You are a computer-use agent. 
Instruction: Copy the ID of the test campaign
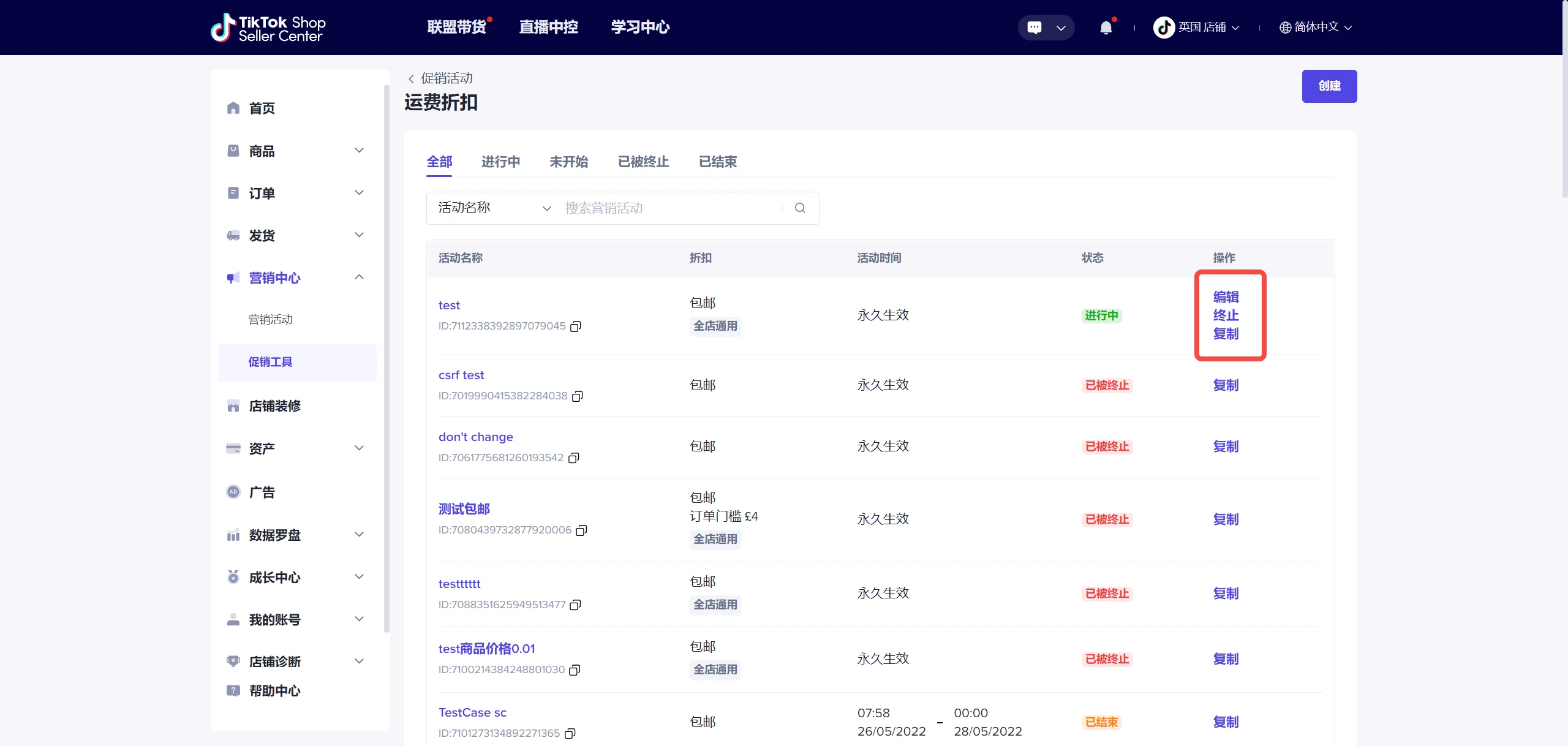click(575, 326)
